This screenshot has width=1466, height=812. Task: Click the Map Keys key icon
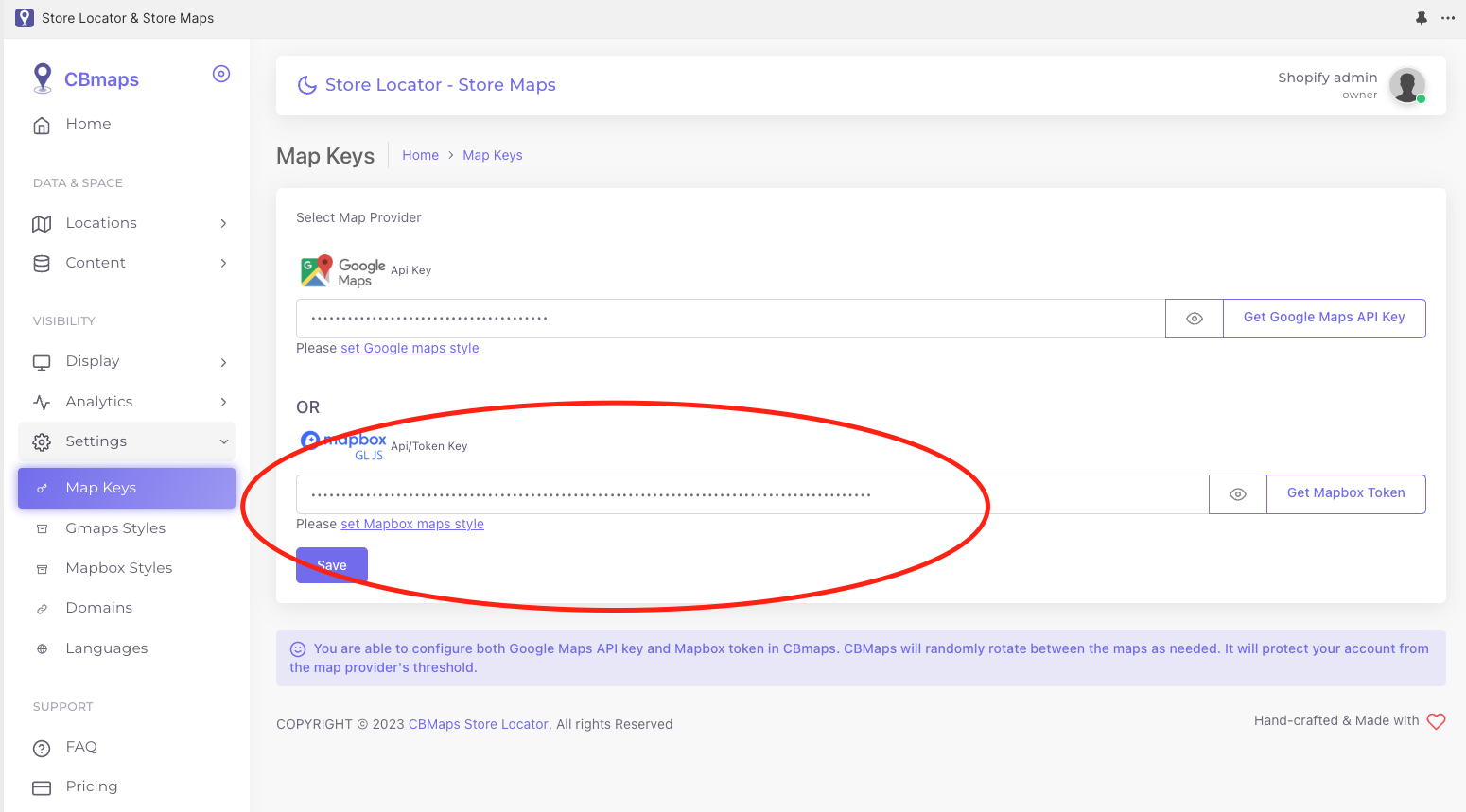click(x=42, y=489)
